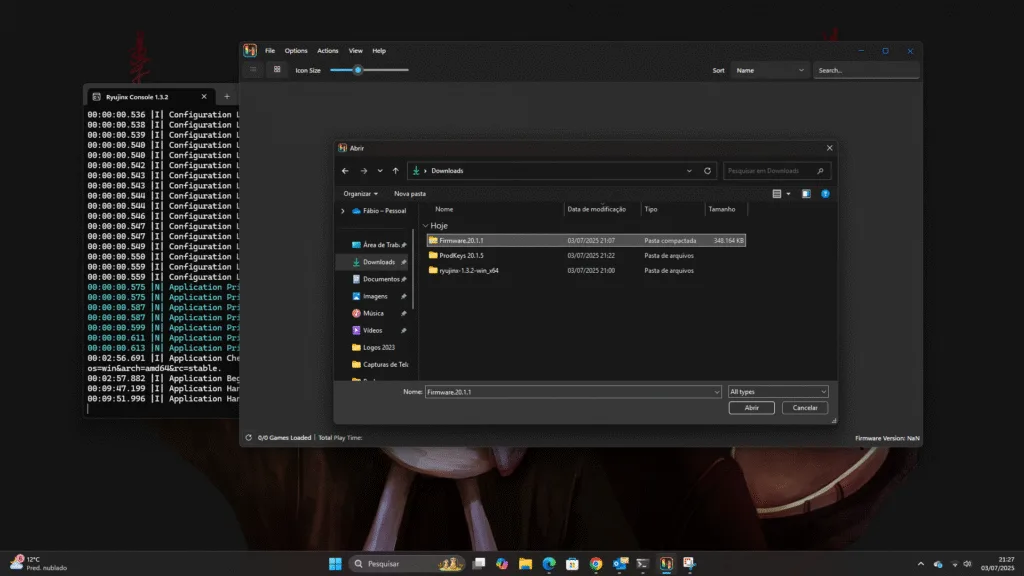Screen dimensions: 1024x576
Task: Open the File menu in Ryujinx
Action: [270, 51]
